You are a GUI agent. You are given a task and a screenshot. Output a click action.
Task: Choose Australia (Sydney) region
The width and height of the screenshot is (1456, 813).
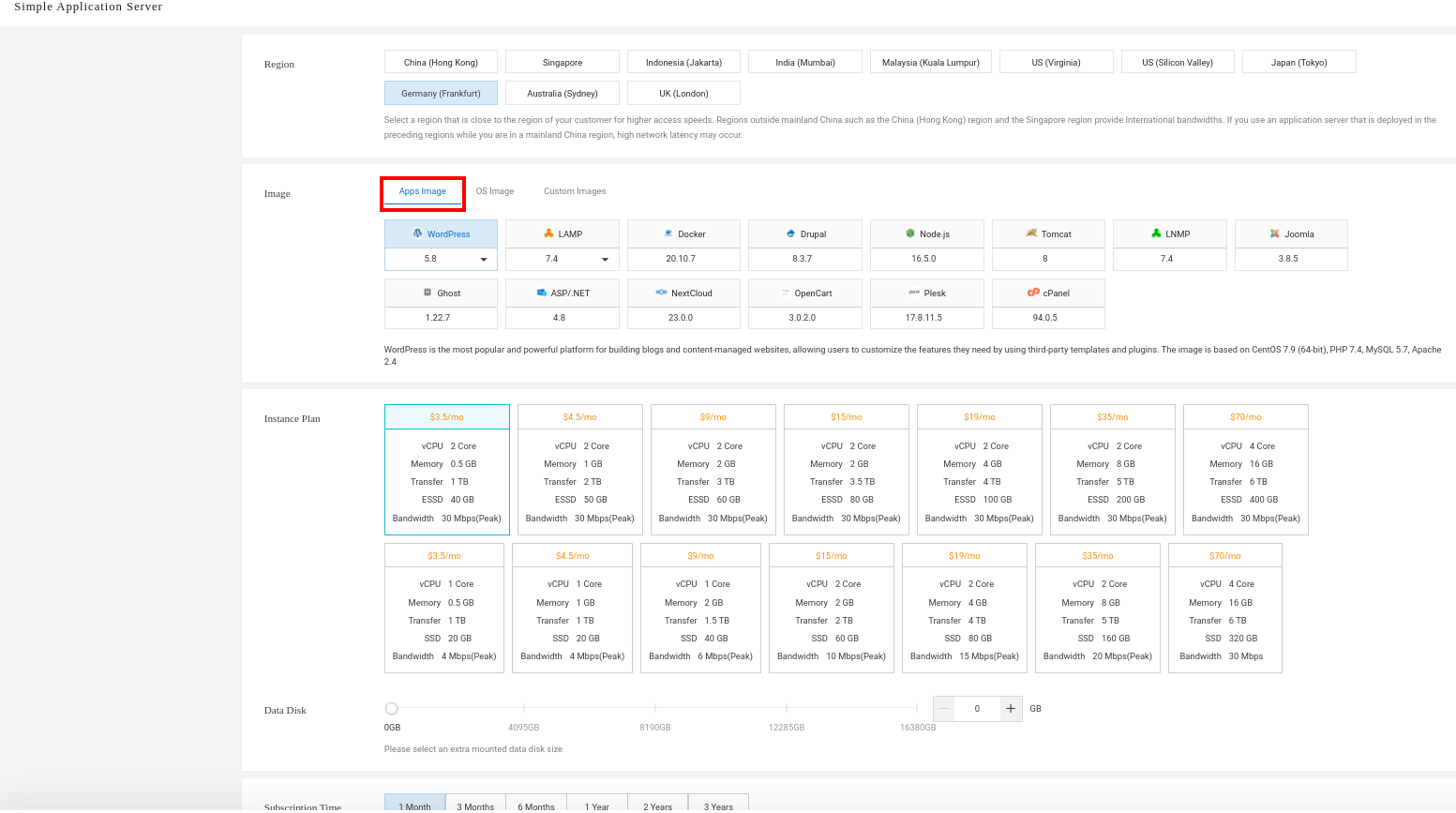click(563, 93)
